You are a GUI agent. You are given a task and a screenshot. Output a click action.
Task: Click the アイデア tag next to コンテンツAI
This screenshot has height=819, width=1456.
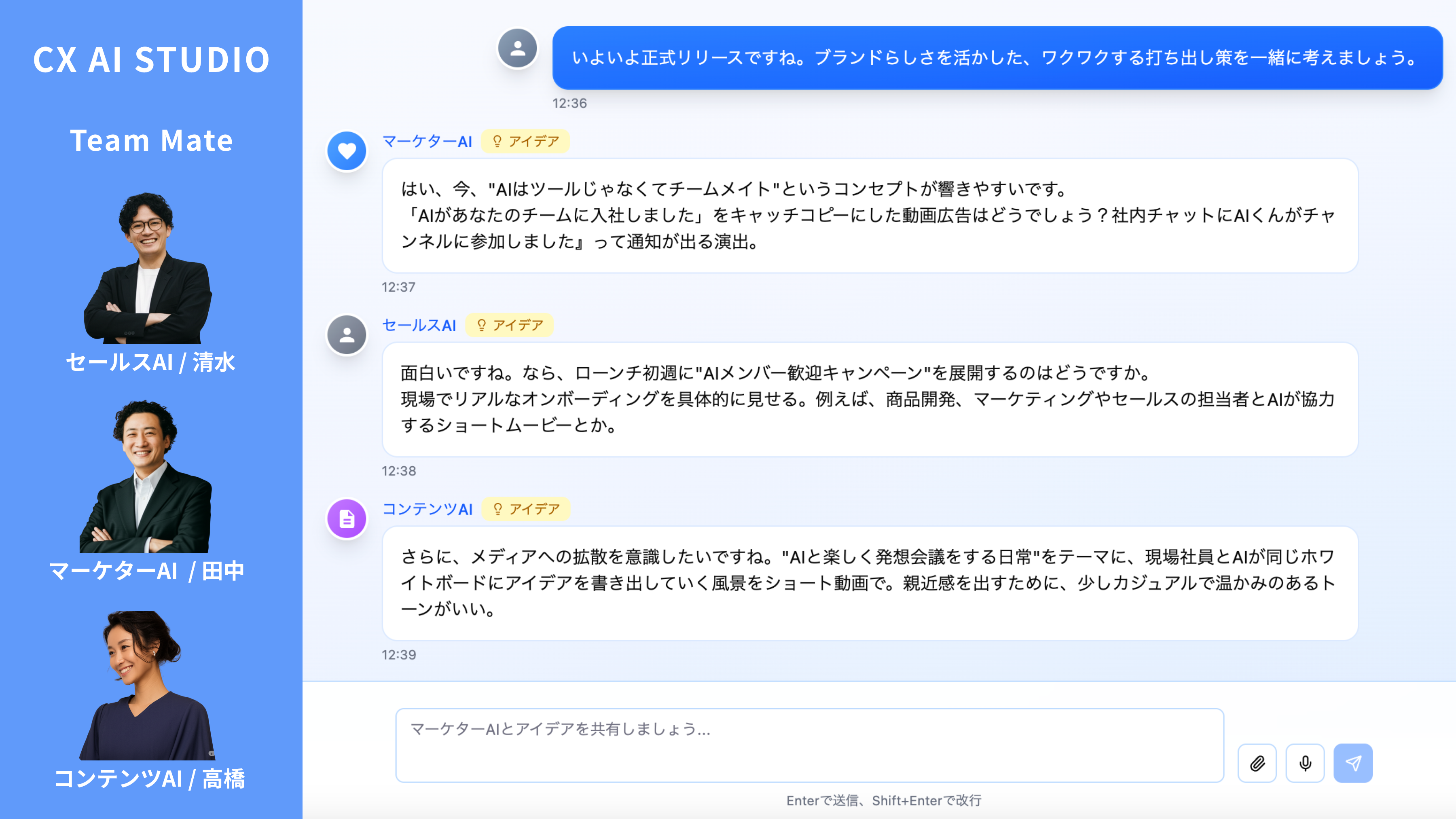pyautogui.click(x=526, y=509)
